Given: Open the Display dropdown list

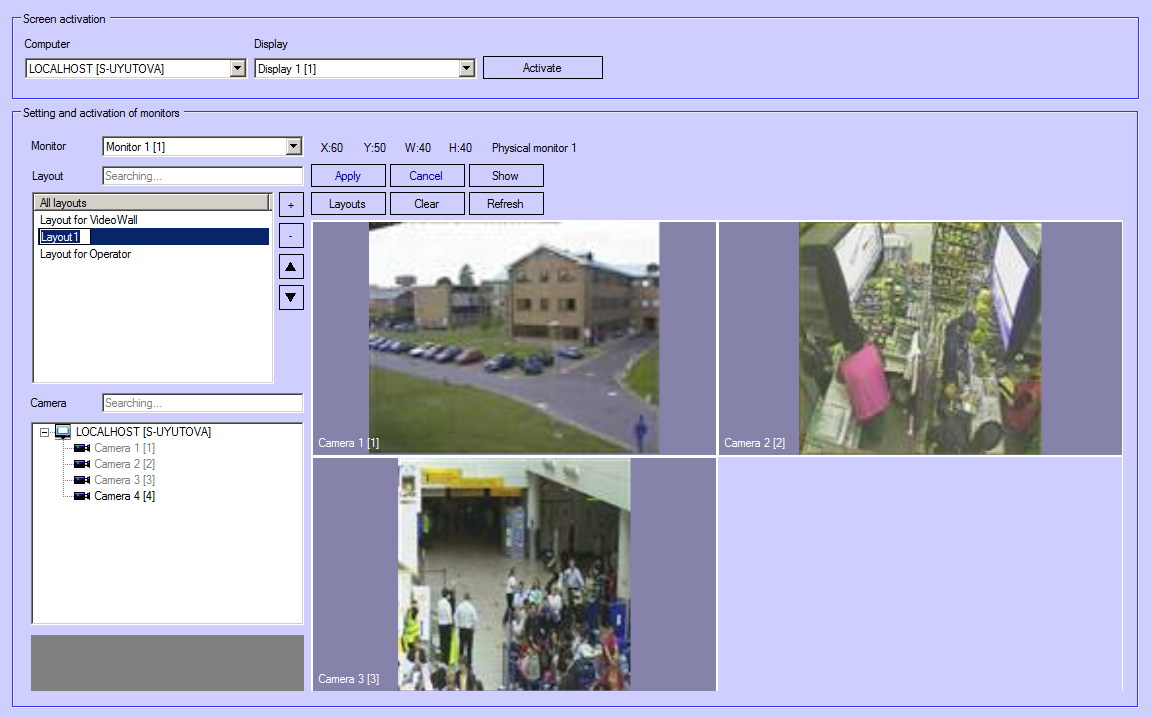Looking at the screenshot, I should [466, 69].
